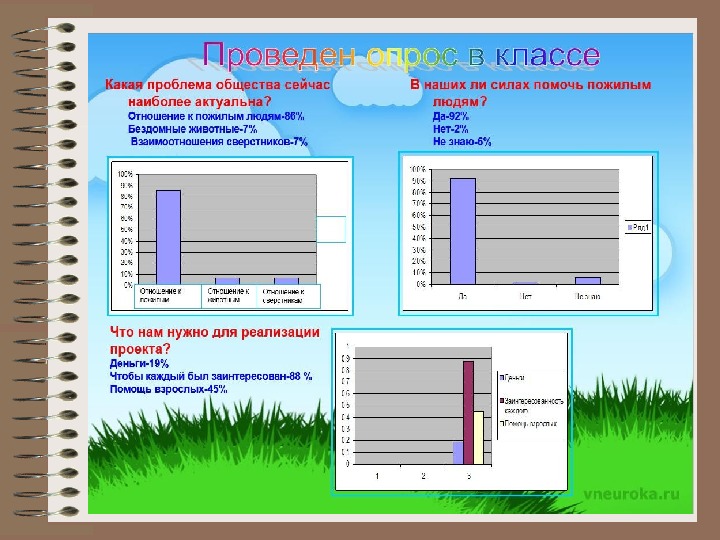Click the "Помощь взрослых" legend entry in the third chart
The image size is (720, 540).
(529, 423)
